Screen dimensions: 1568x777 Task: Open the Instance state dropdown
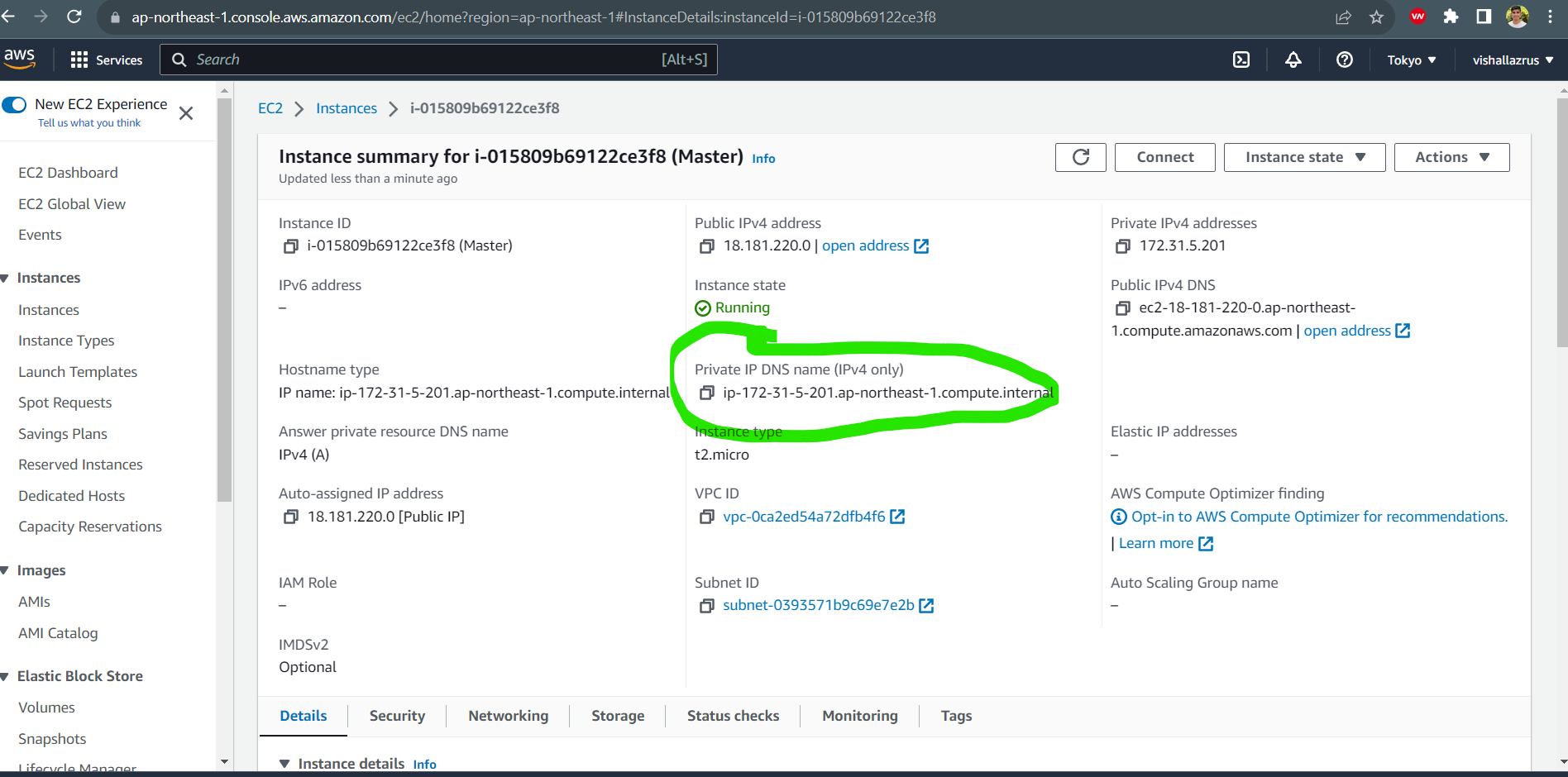pyautogui.click(x=1303, y=157)
